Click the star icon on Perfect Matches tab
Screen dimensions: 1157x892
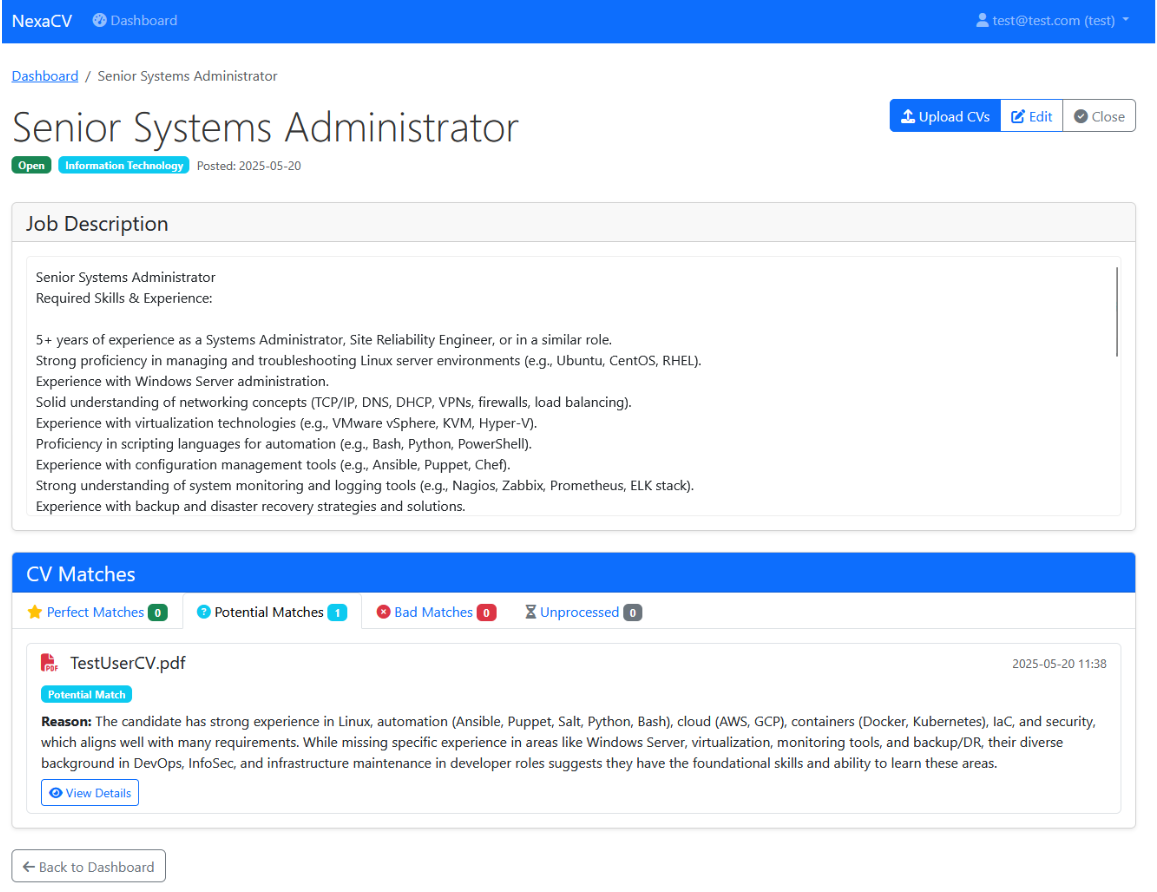[36, 611]
